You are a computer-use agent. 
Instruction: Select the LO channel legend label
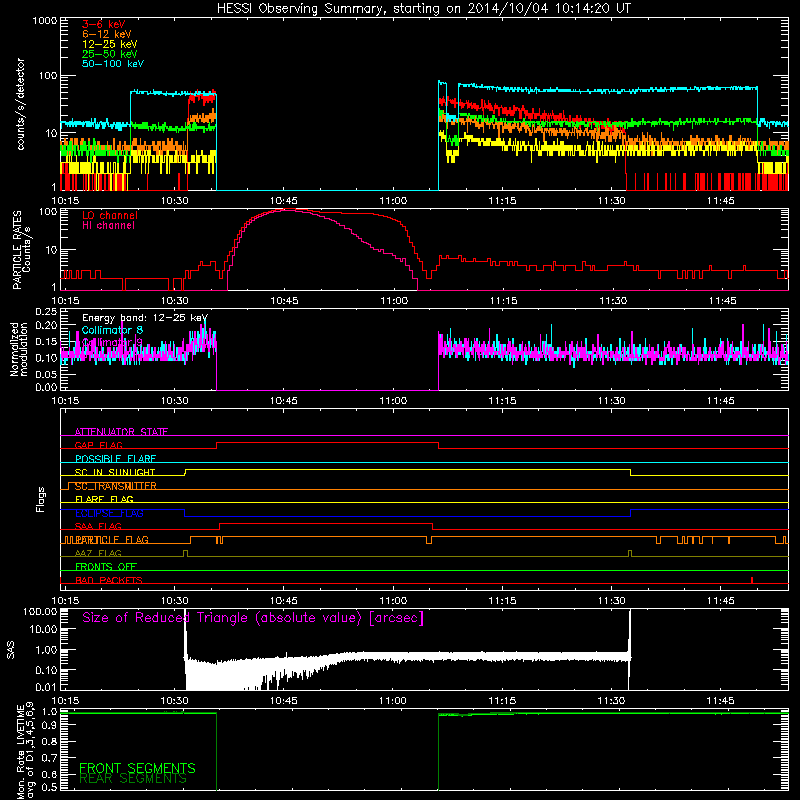point(110,216)
